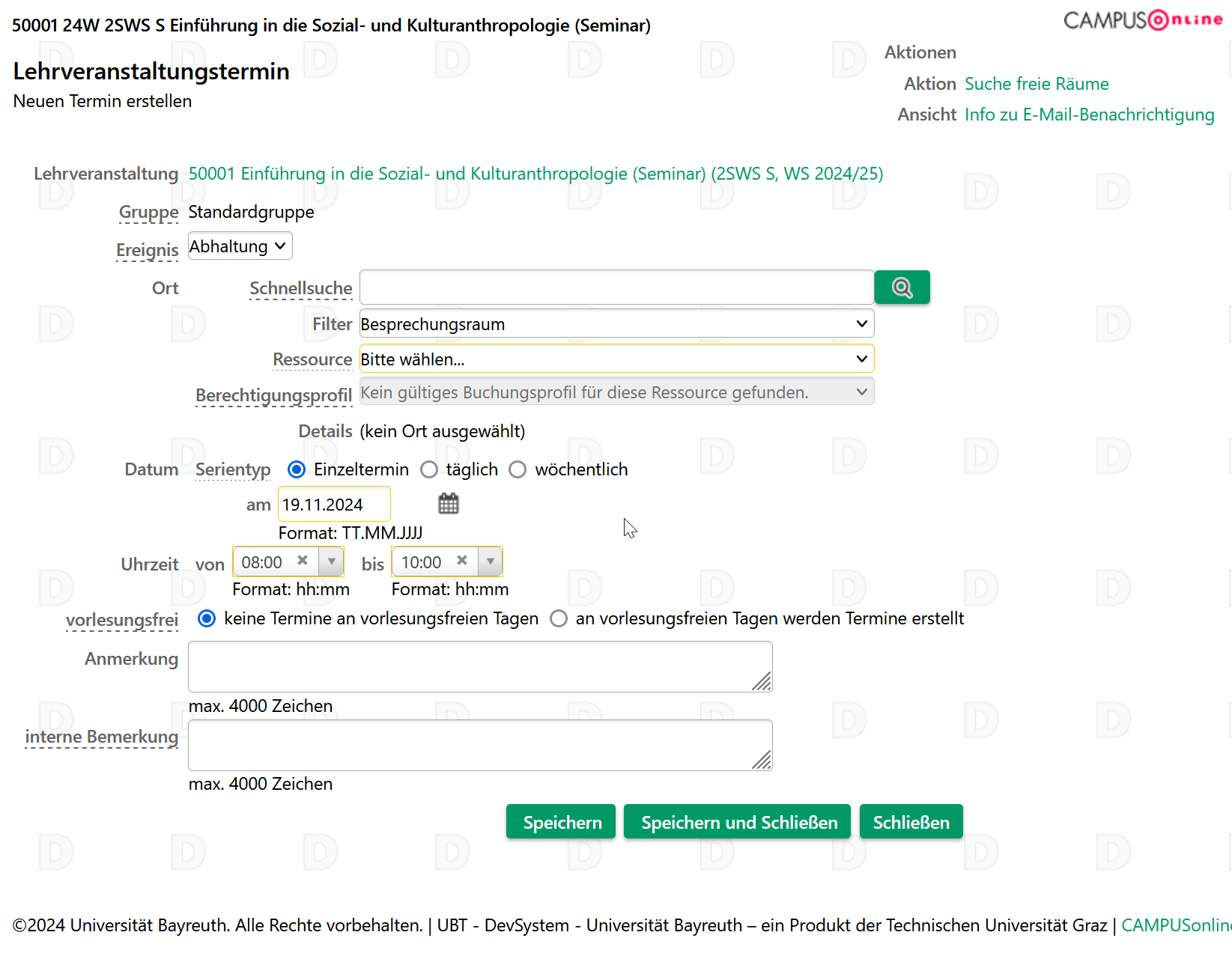Screen dimensions: 1232x962
Task: Open CAMPUSonline footer link
Action: click(1176, 925)
